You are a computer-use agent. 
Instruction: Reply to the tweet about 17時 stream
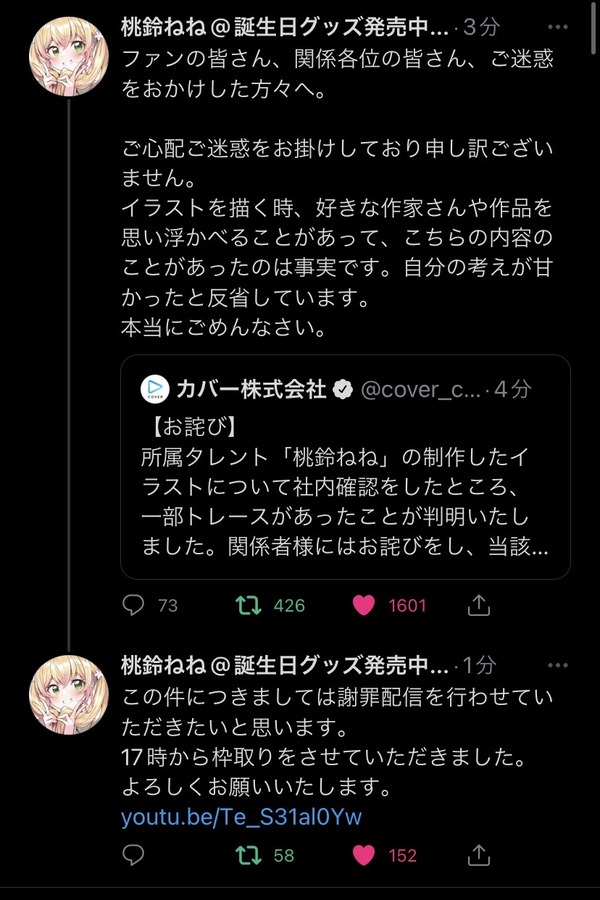click(x=134, y=855)
